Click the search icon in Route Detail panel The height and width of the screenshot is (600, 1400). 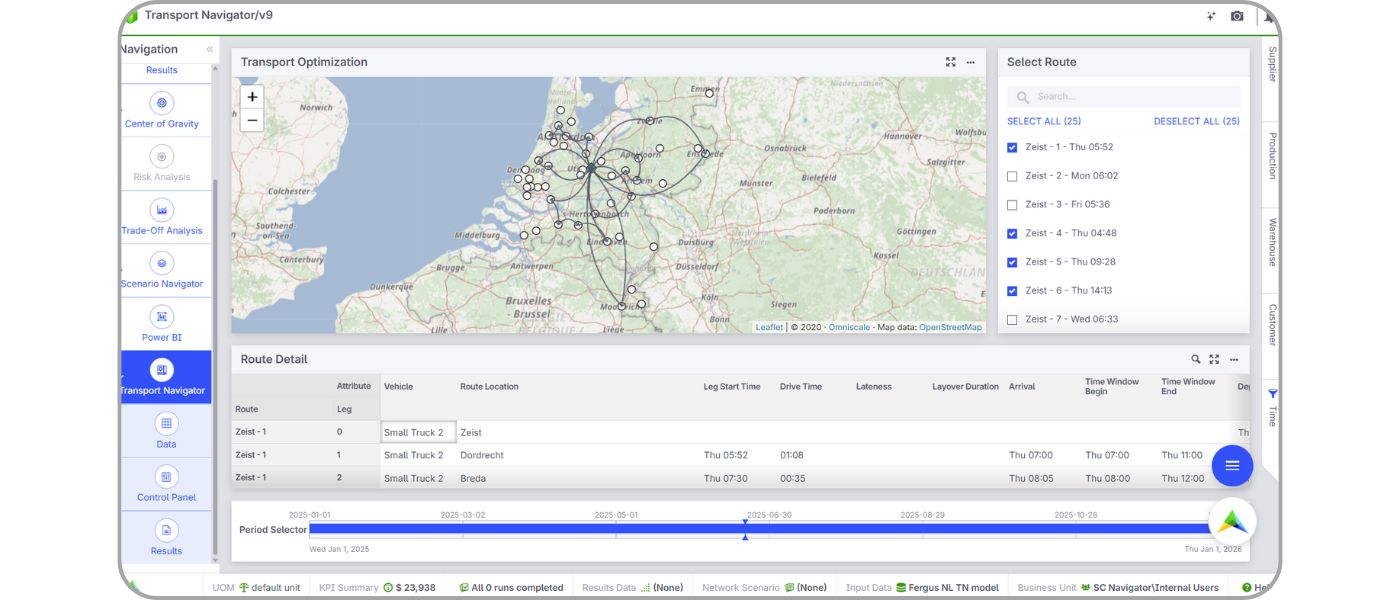(x=1194, y=359)
